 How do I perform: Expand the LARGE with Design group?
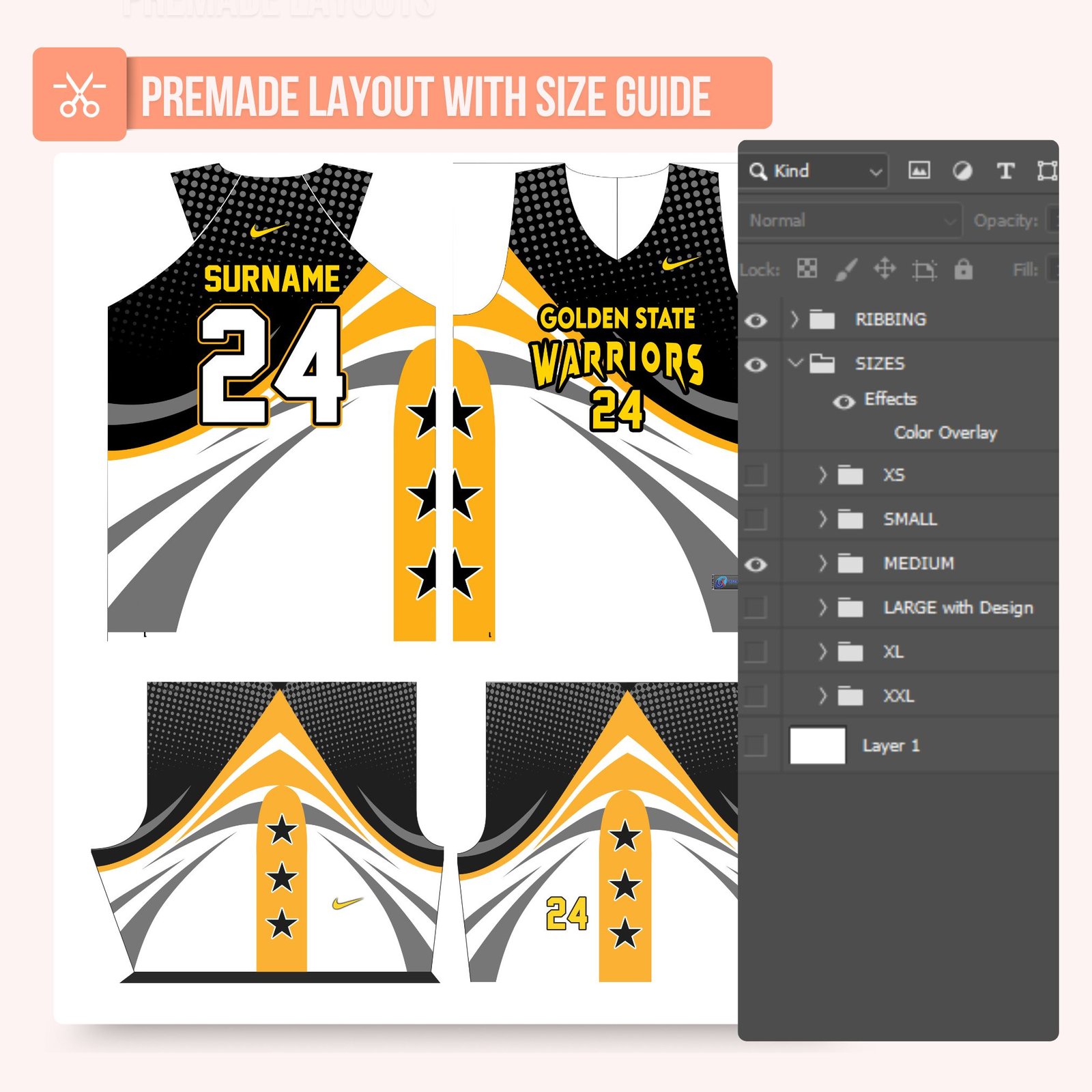click(x=822, y=607)
